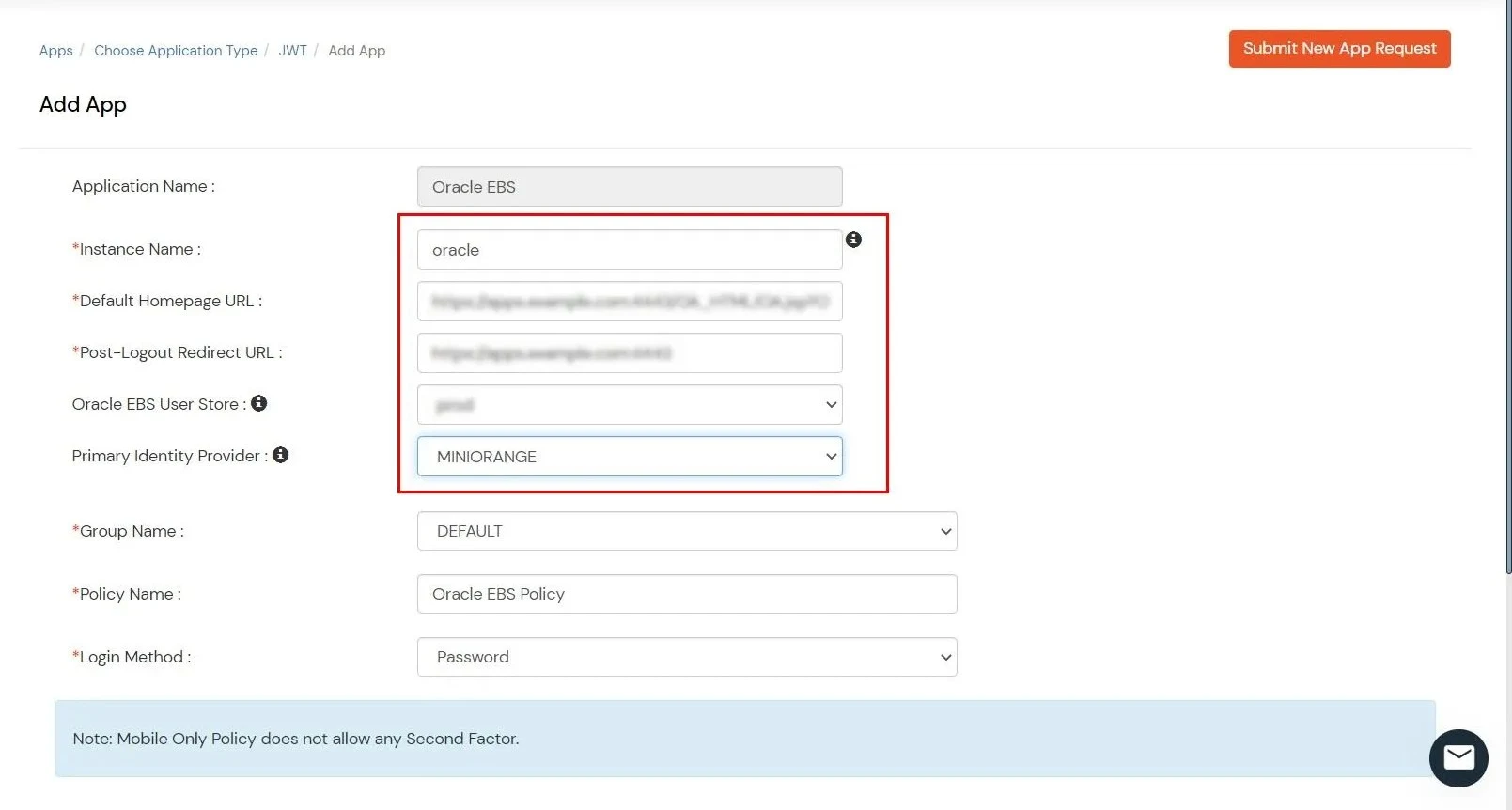Open Choose Application Type breadcrumb

(x=176, y=51)
